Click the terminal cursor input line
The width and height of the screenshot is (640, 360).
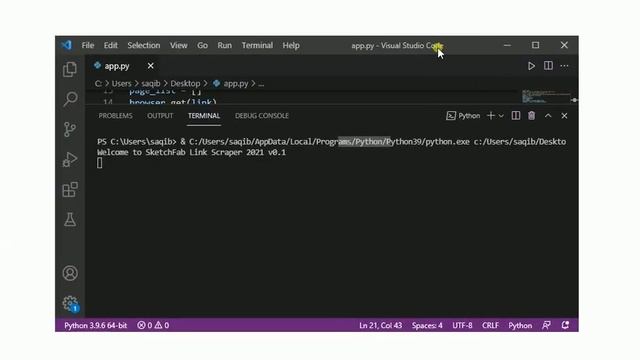[100, 163]
